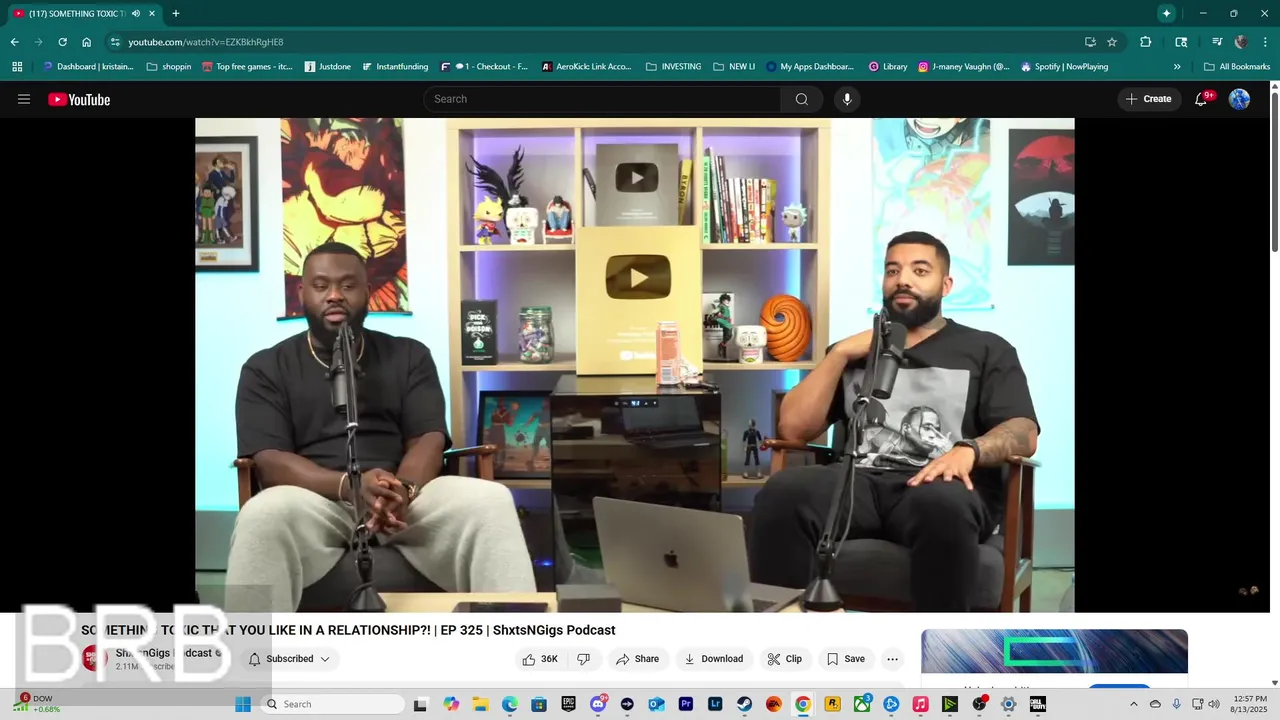Open Rockstar Games Launcher in taskbar
This screenshot has height=720, width=1280.
point(832,704)
